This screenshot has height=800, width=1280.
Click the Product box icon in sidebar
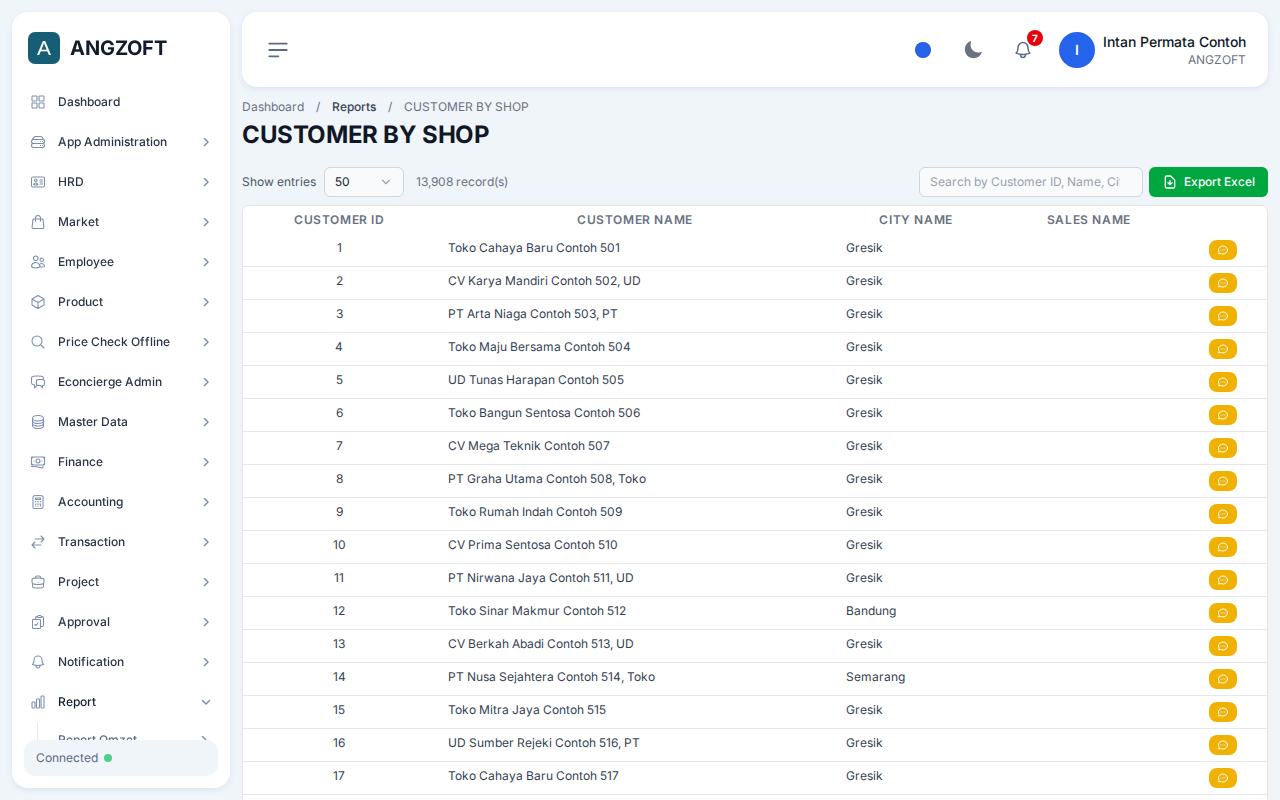38,302
